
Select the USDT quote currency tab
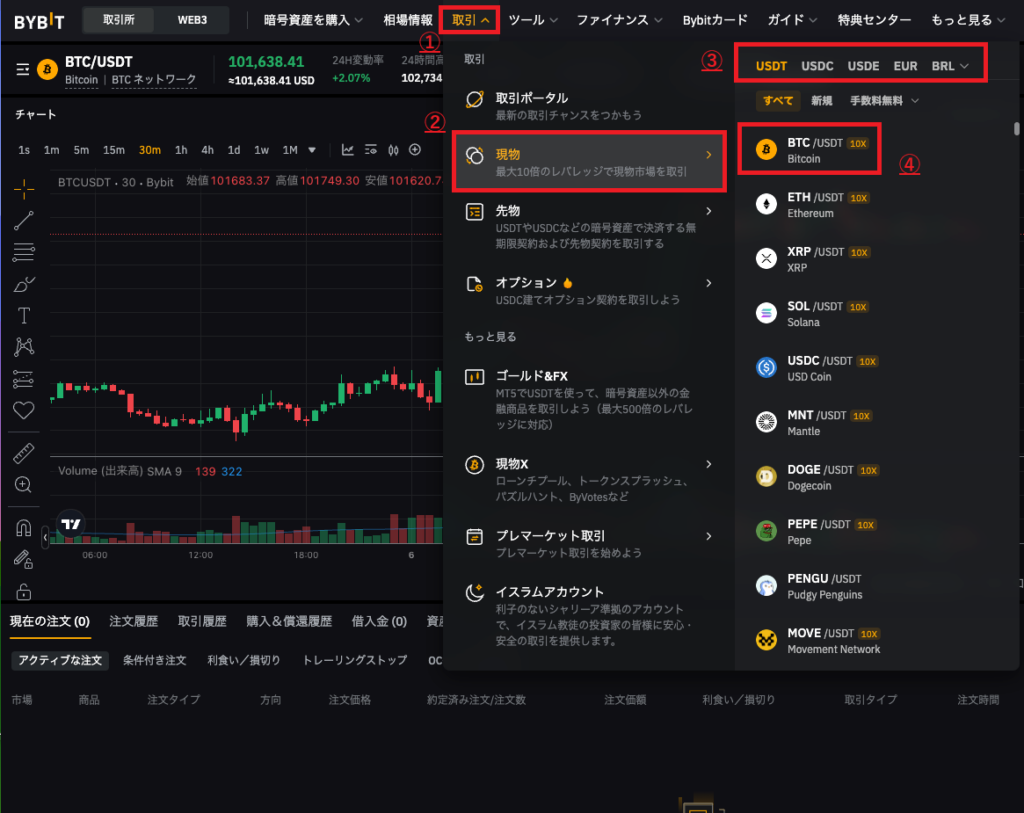771,66
